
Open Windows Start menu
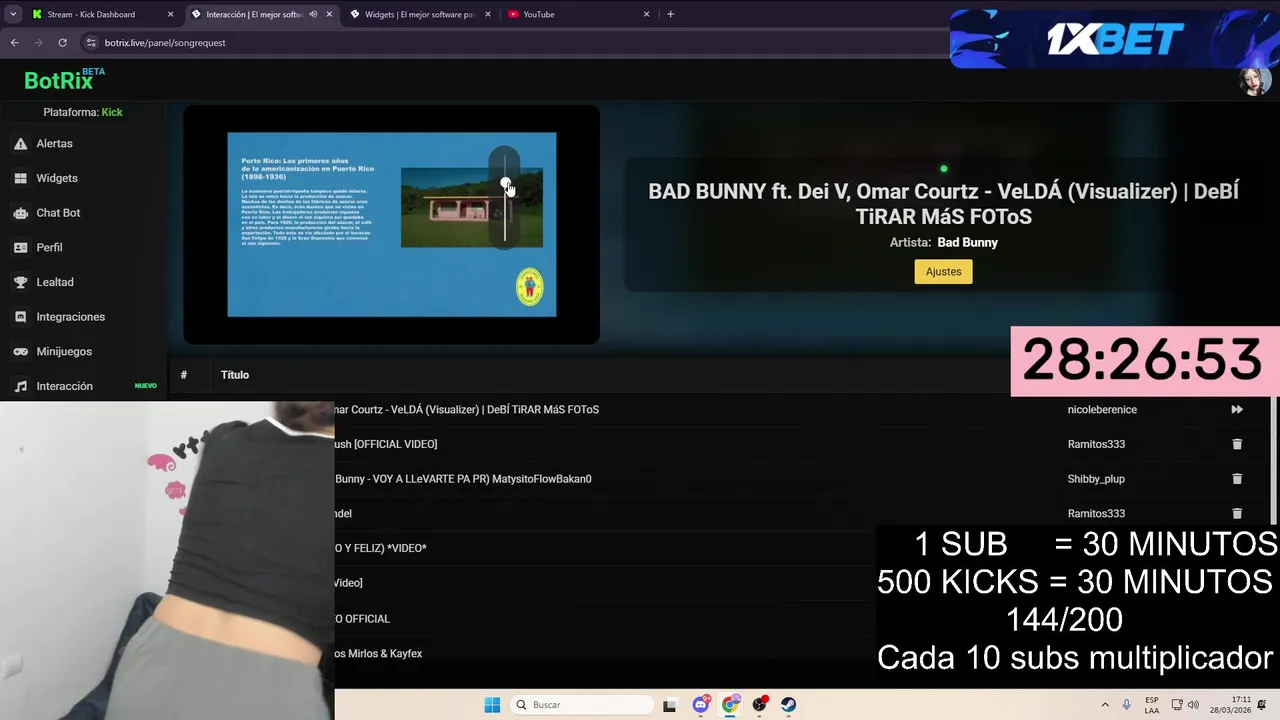(492, 705)
